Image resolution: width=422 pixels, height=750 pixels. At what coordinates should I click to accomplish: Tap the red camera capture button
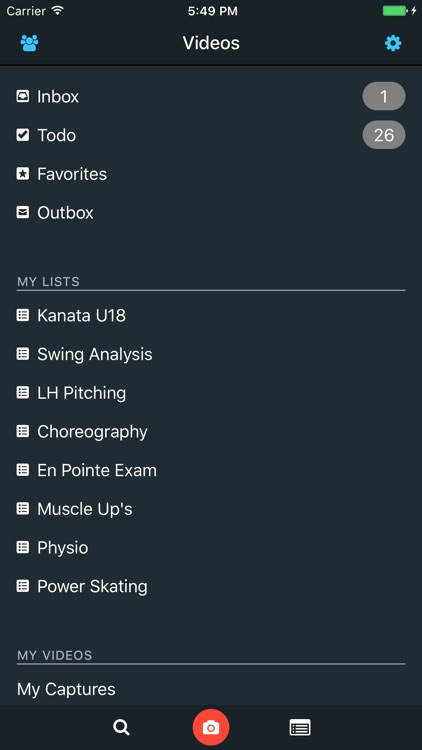(x=211, y=728)
